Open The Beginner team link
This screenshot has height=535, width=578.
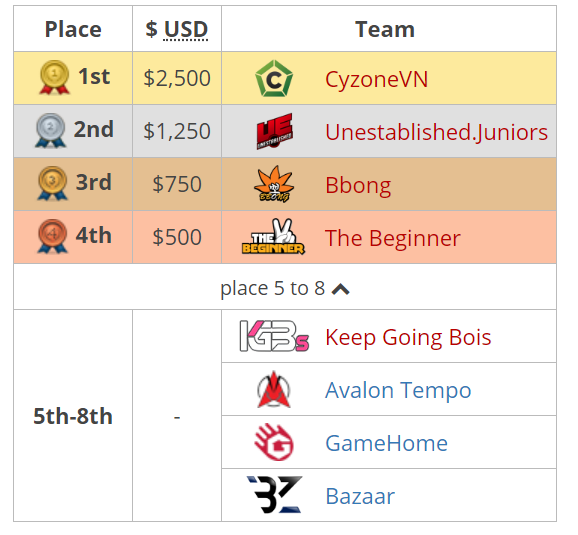(x=393, y=238)
